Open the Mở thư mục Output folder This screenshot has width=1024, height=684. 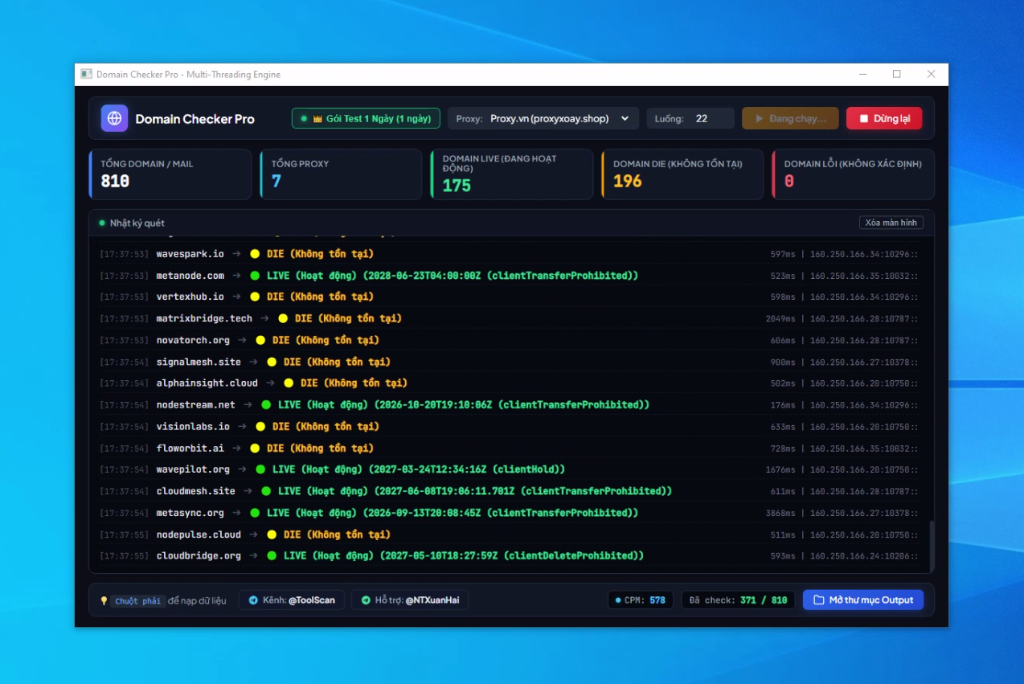click(863, 600)
